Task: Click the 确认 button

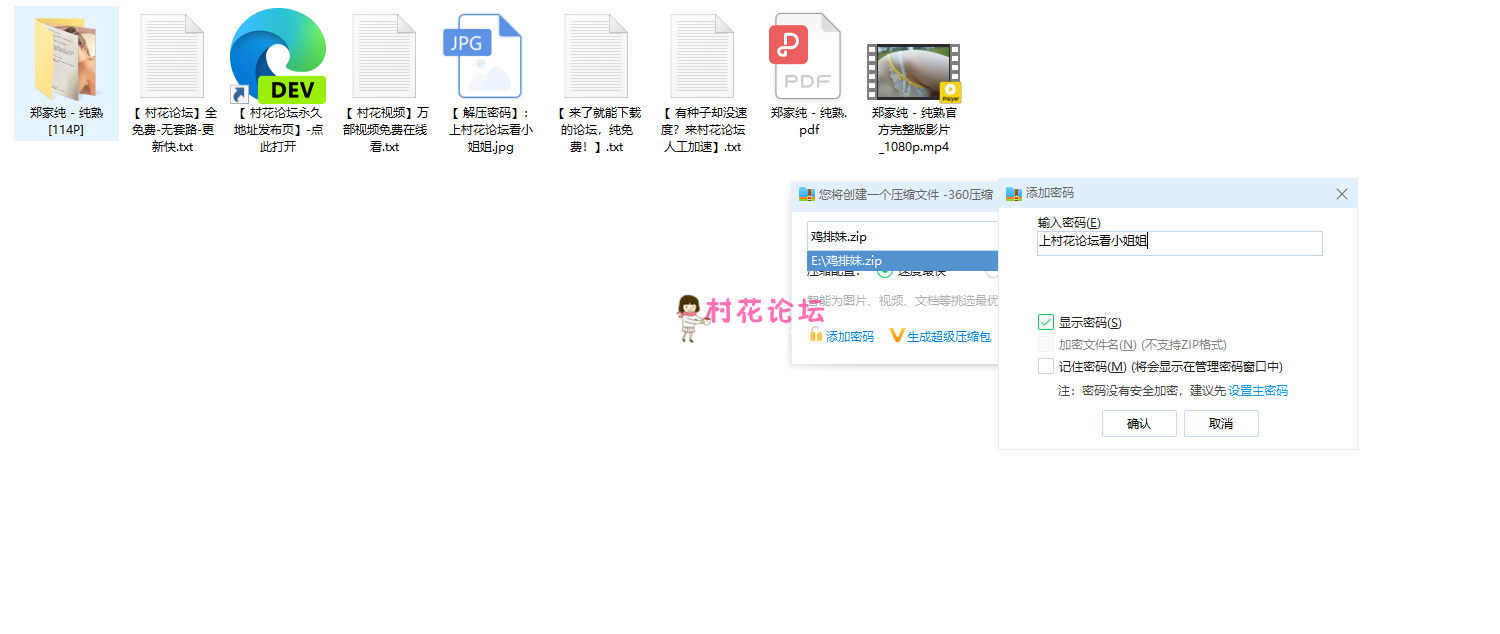Action: tap(1138, 424)
